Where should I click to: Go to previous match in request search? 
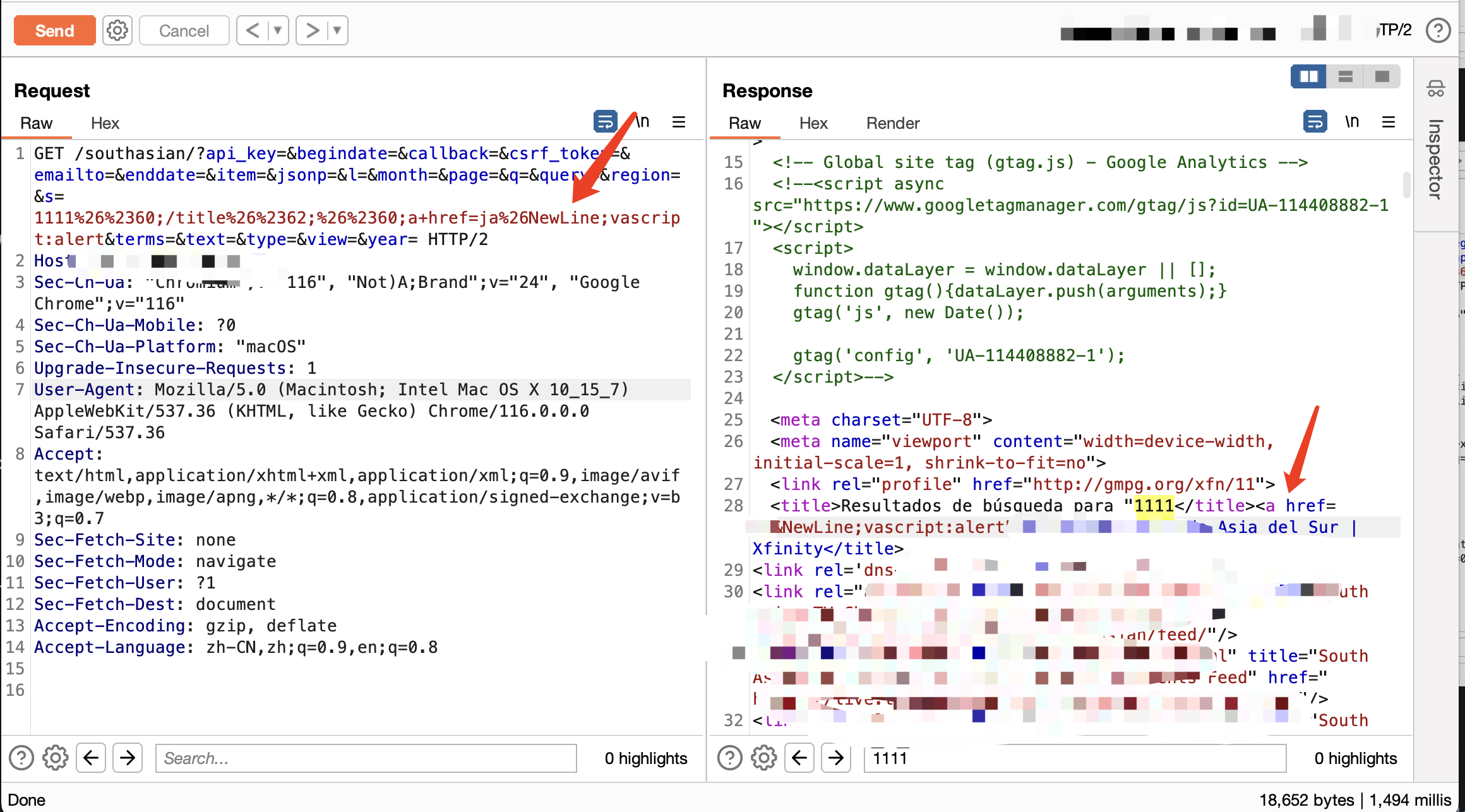[91, 758]
